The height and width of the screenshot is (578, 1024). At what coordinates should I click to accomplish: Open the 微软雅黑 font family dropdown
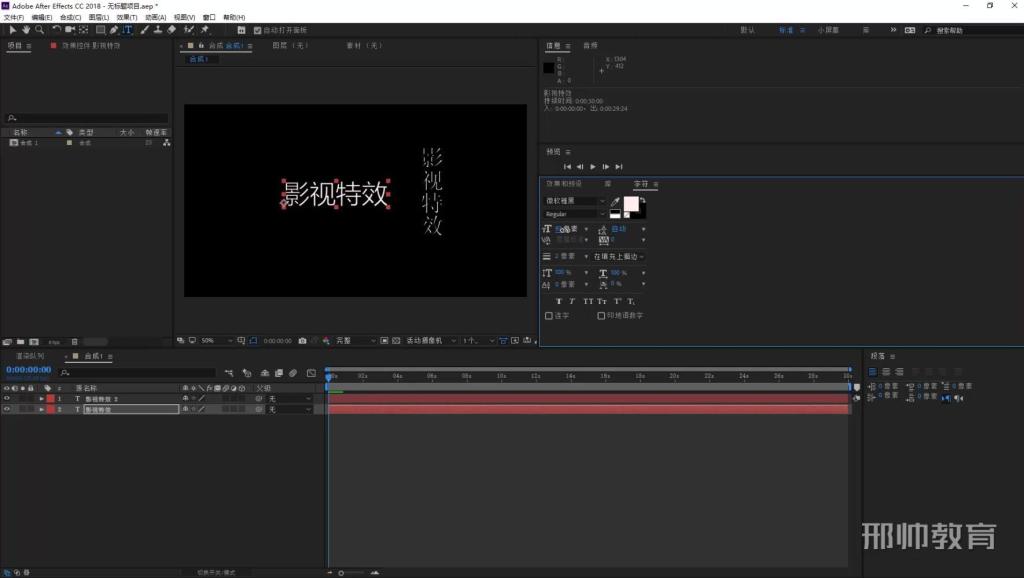click(x=575, y=201)
